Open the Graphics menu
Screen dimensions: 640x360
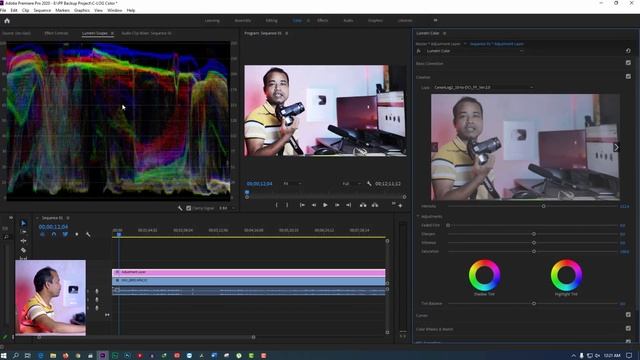82,10
